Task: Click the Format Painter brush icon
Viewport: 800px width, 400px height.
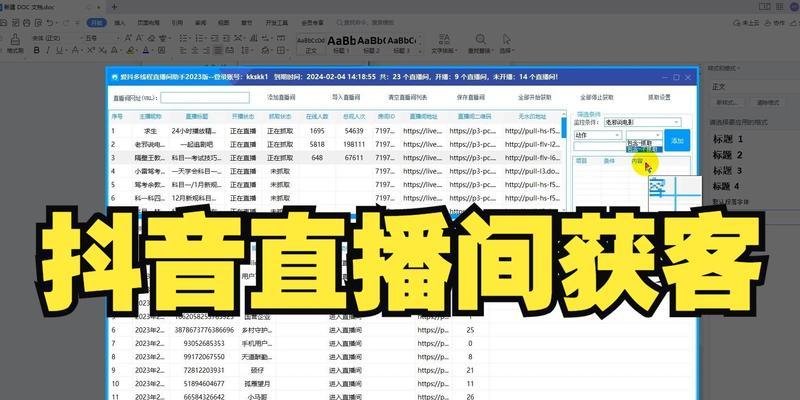Action: (x=15, y=39)
